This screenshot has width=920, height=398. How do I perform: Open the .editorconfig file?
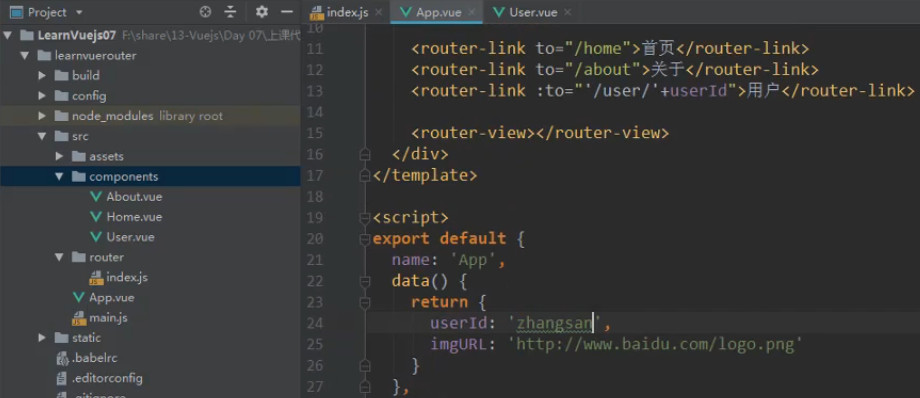point(107,378)
